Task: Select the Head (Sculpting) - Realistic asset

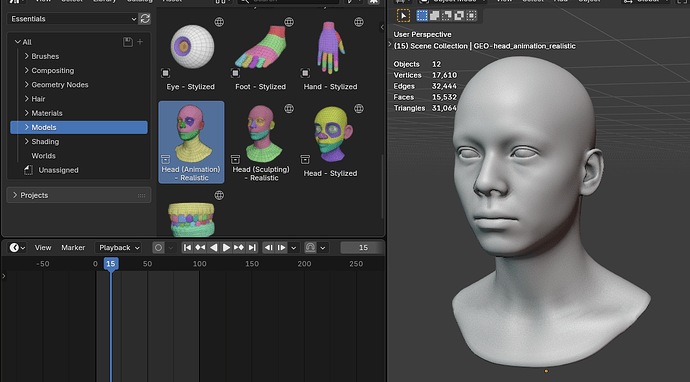Action: tap(261, 142)
